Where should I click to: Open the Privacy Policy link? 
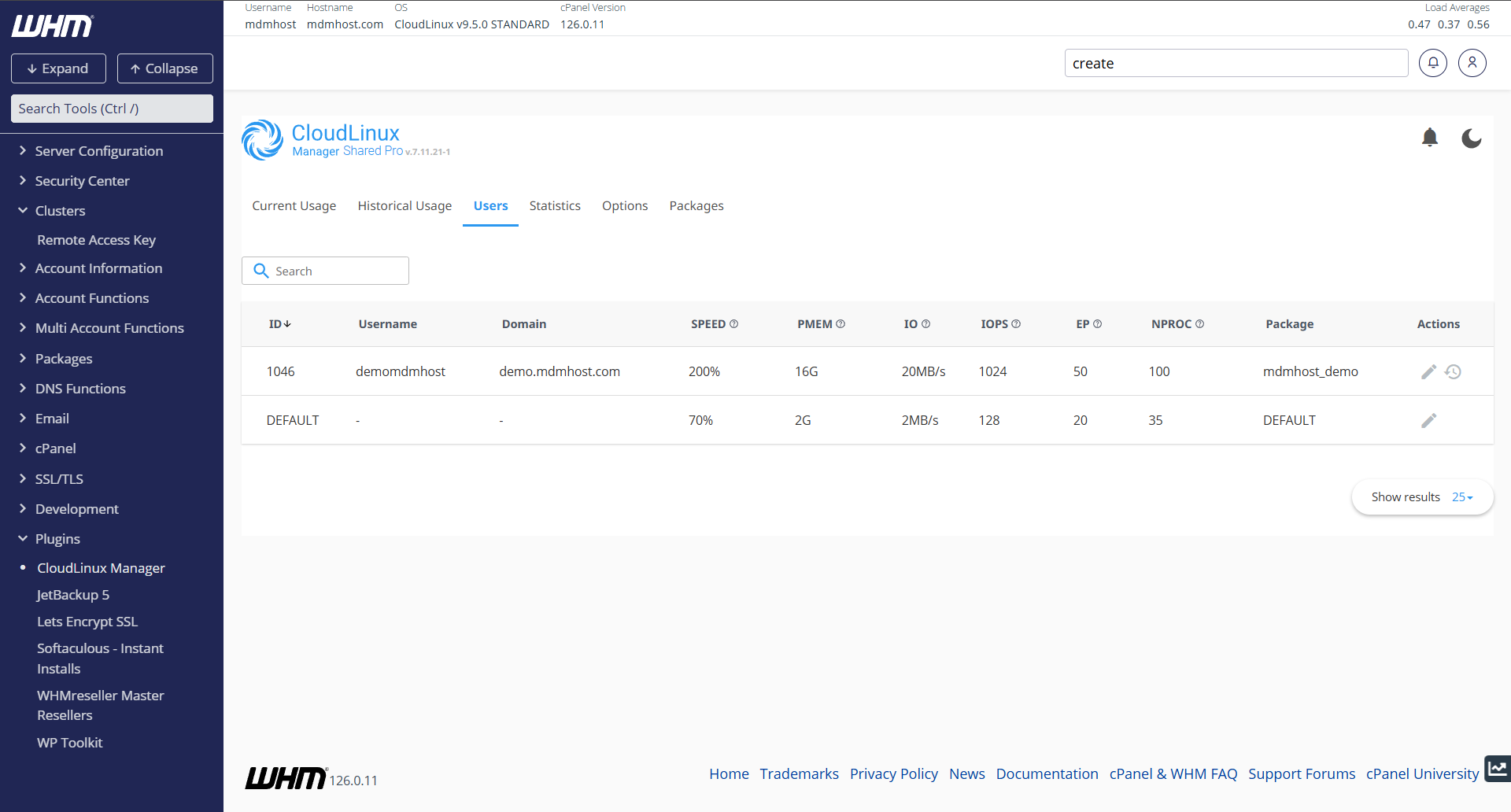894,773
